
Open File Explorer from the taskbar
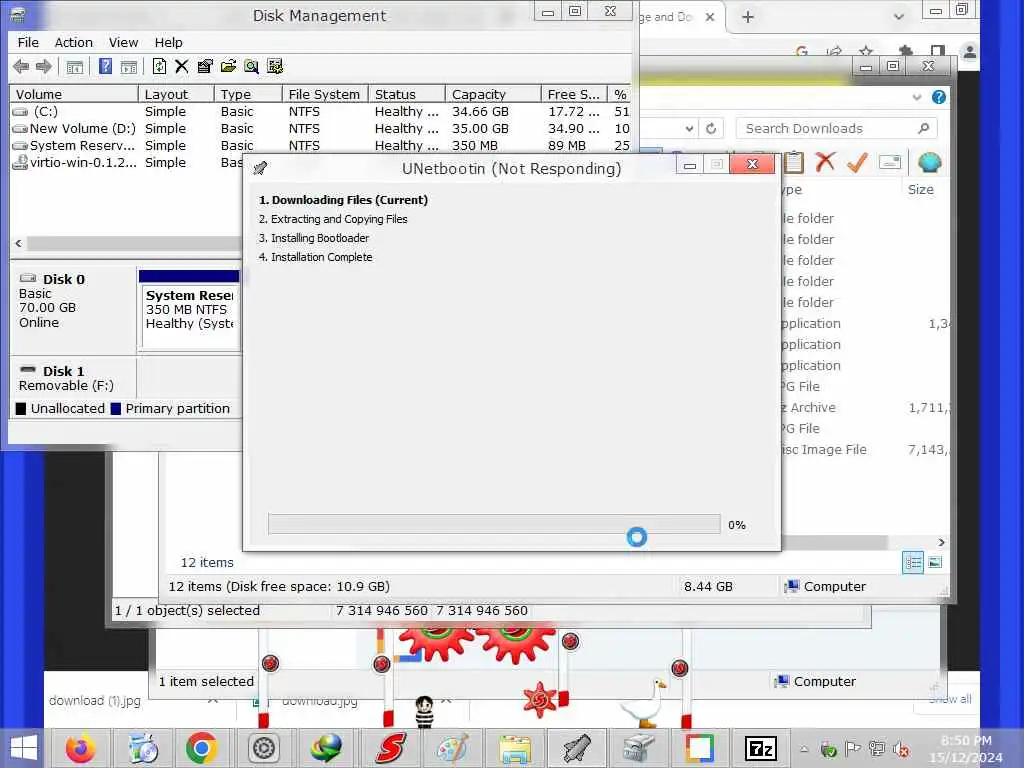515,748
